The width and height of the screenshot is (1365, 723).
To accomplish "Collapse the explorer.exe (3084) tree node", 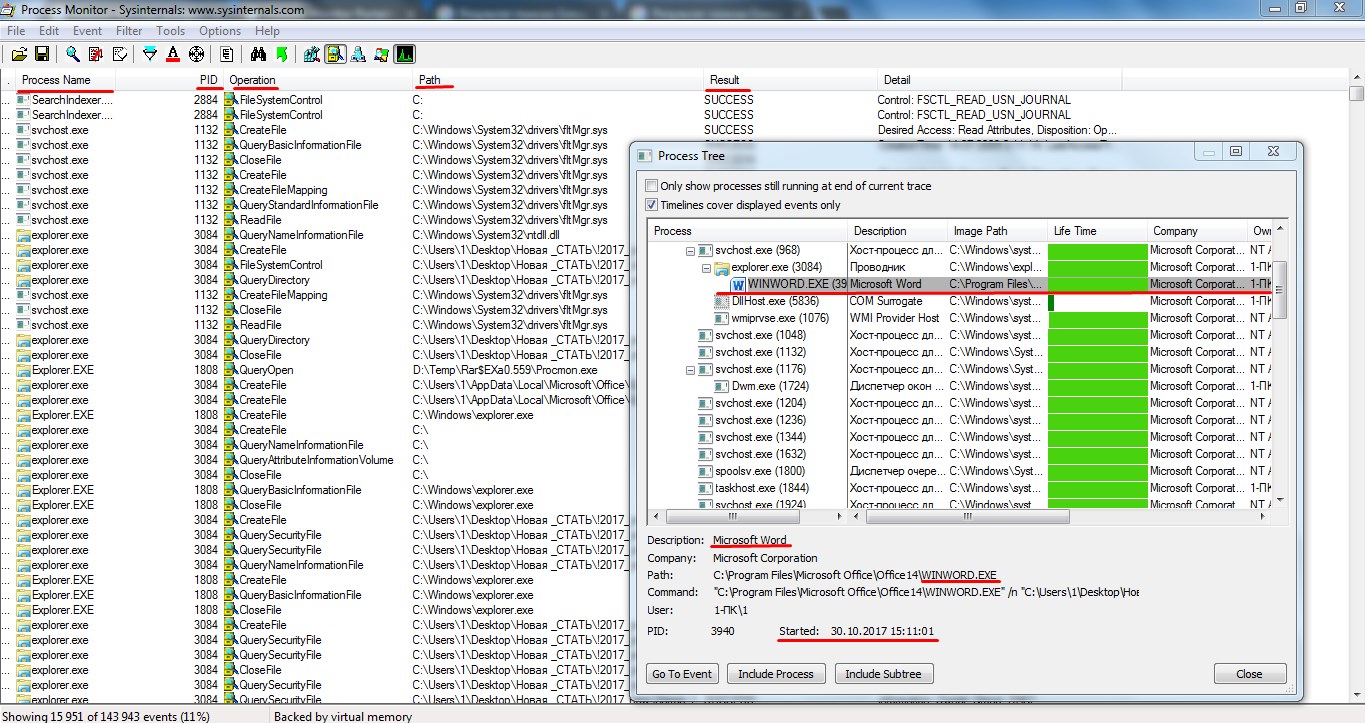I will (706, 267).
